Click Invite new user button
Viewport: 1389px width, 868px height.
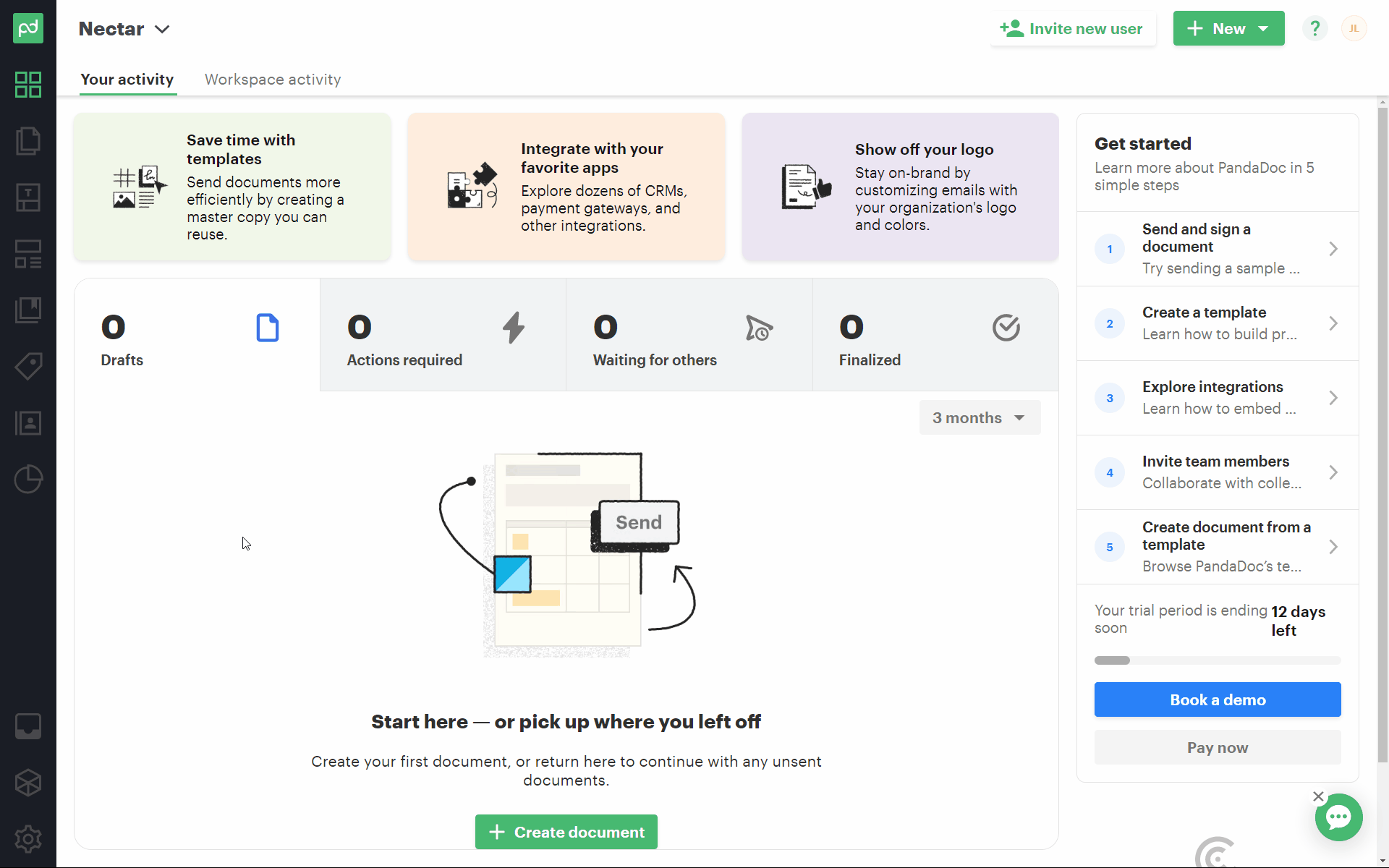pyautogui.click(x=1072, y=29)
